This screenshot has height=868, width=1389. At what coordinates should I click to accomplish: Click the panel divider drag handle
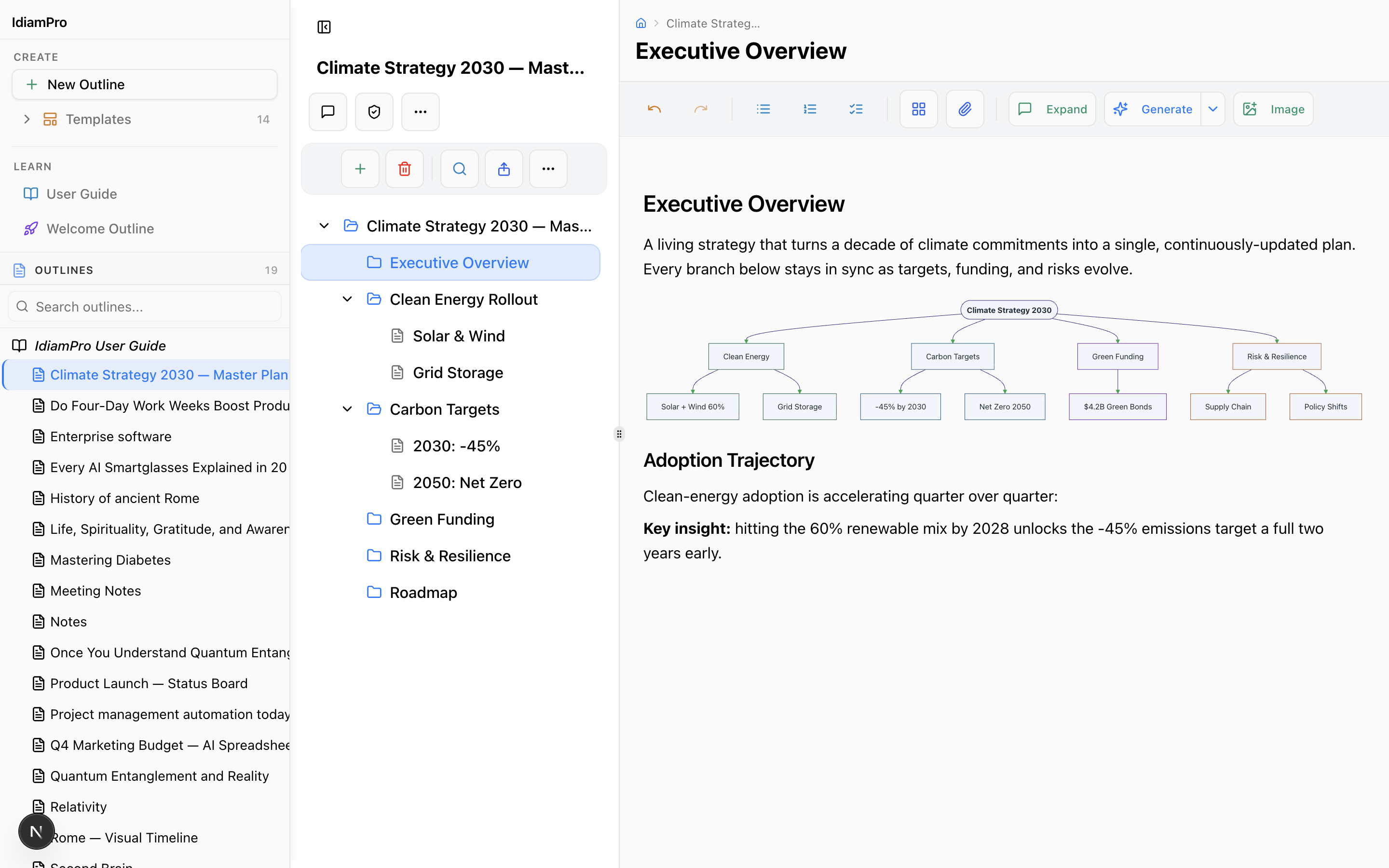click(x=619, y=434)
